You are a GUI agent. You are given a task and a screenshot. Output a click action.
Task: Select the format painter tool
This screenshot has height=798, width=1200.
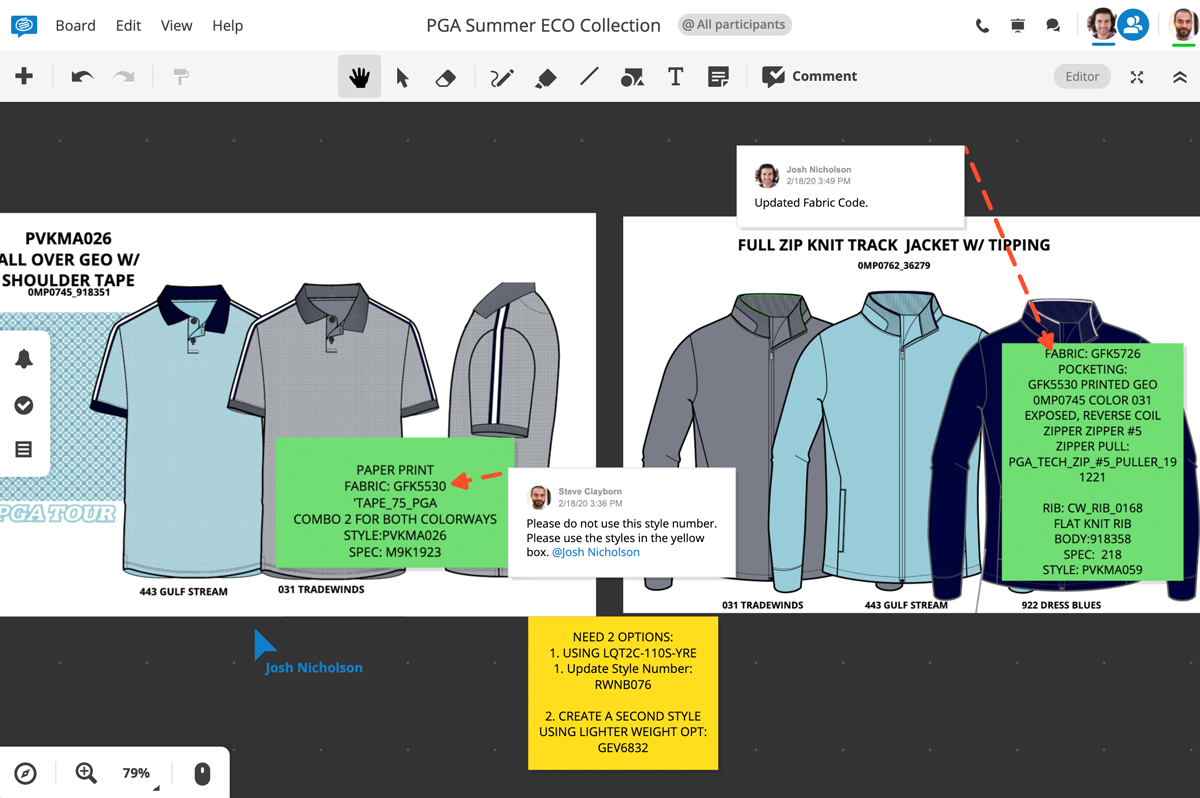(181, 76)
